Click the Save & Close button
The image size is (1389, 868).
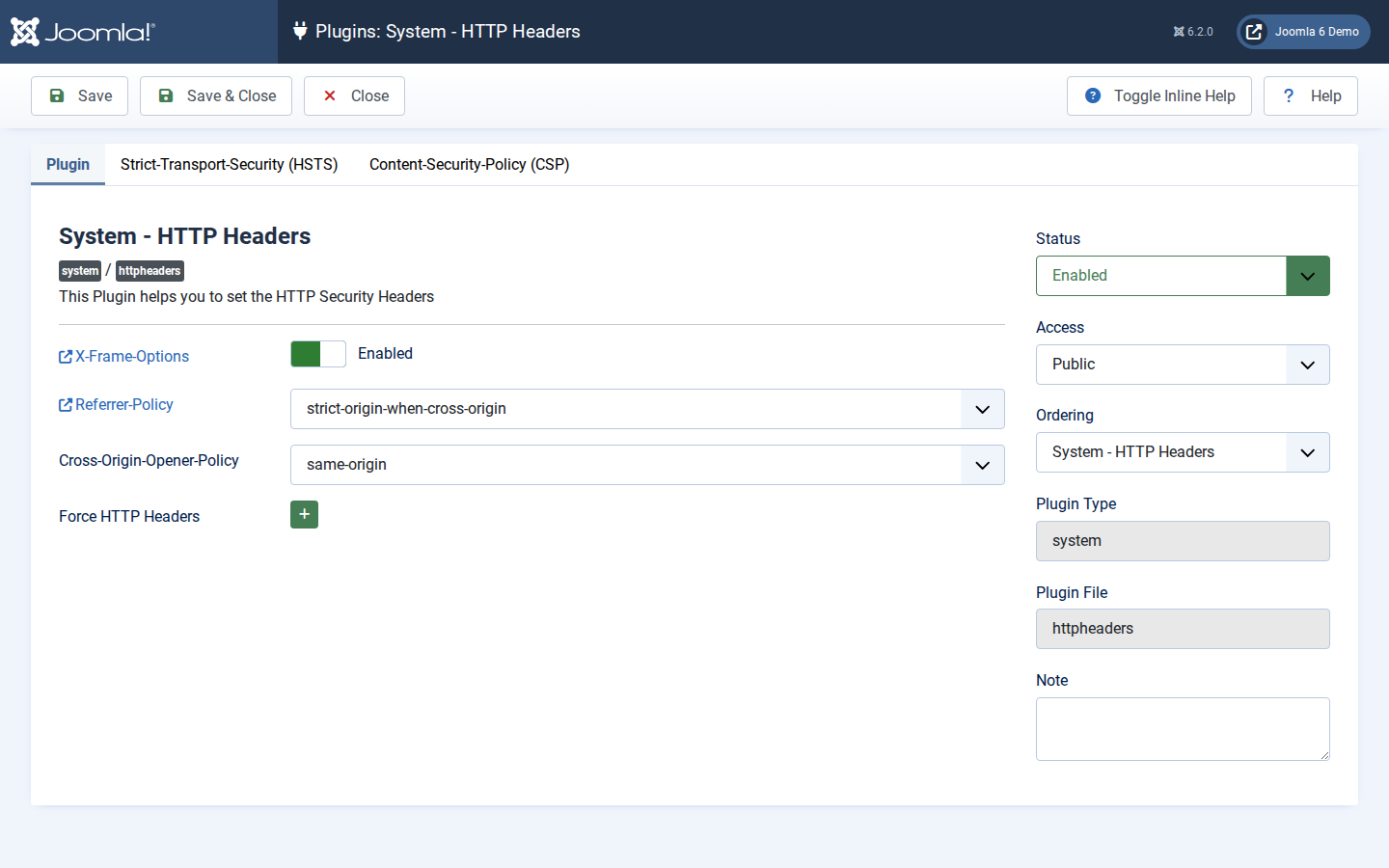(216, 95)
